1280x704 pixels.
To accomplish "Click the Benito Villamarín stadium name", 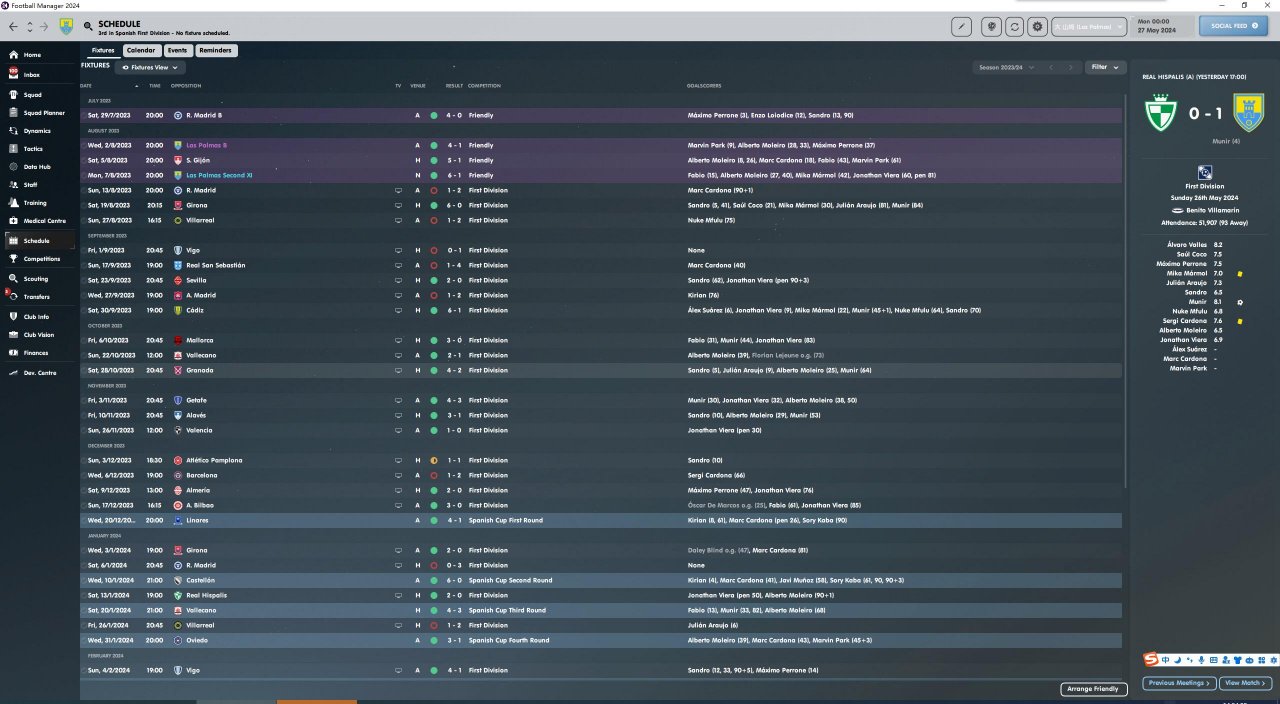I will click(1211, 210).
